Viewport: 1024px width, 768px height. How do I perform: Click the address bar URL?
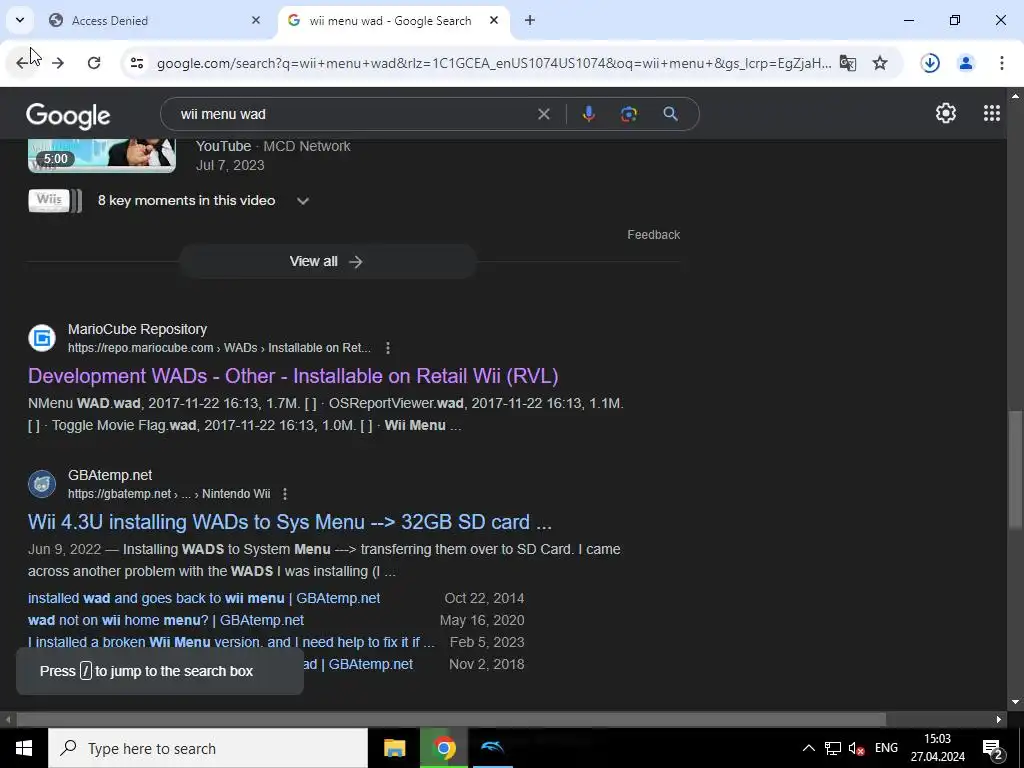494,63
